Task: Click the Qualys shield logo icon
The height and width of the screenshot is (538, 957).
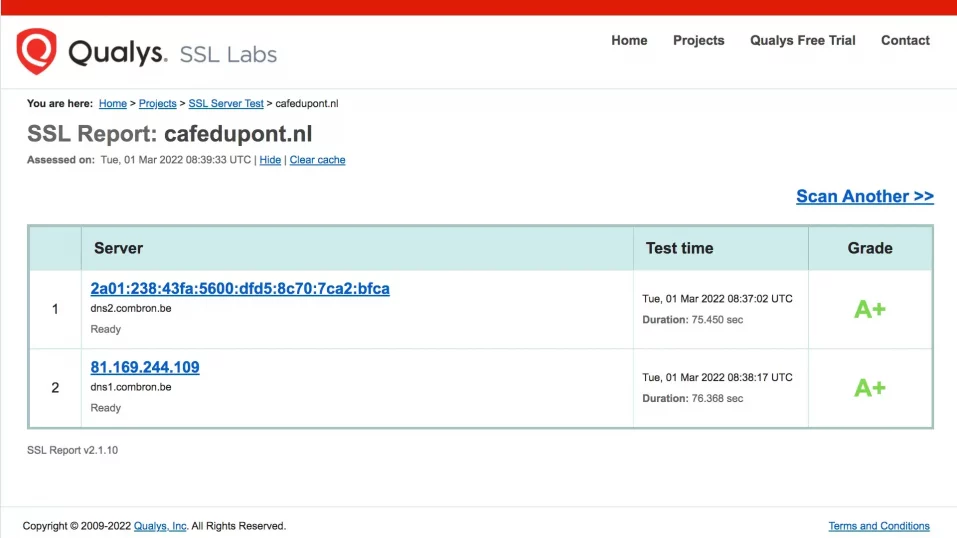Action: click(37, 51)
